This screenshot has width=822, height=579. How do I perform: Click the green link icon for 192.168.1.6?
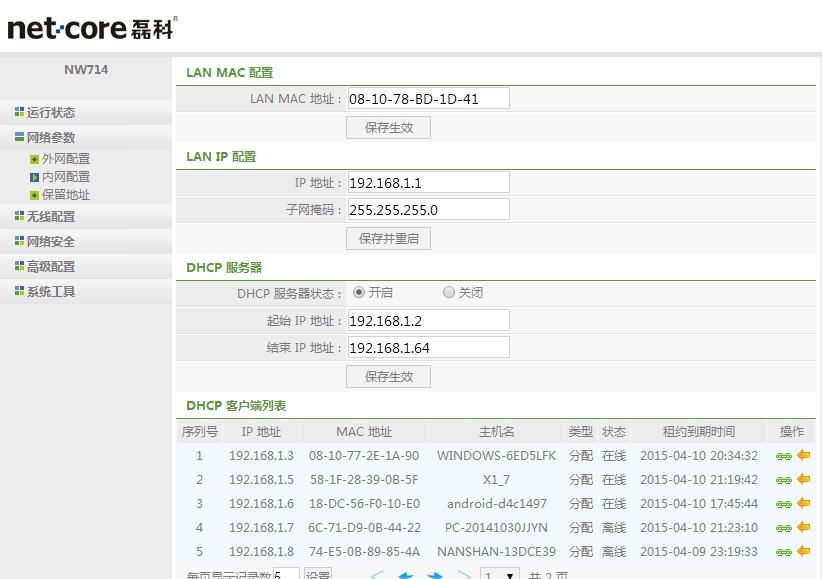[784, 504]
